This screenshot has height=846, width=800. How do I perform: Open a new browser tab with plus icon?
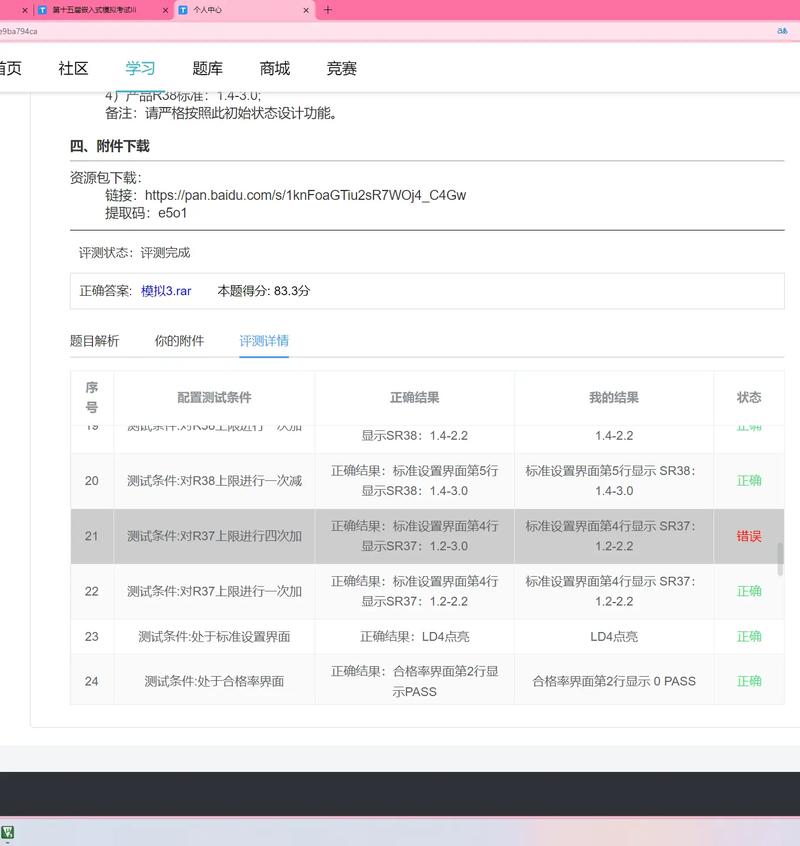coord(327,10)
